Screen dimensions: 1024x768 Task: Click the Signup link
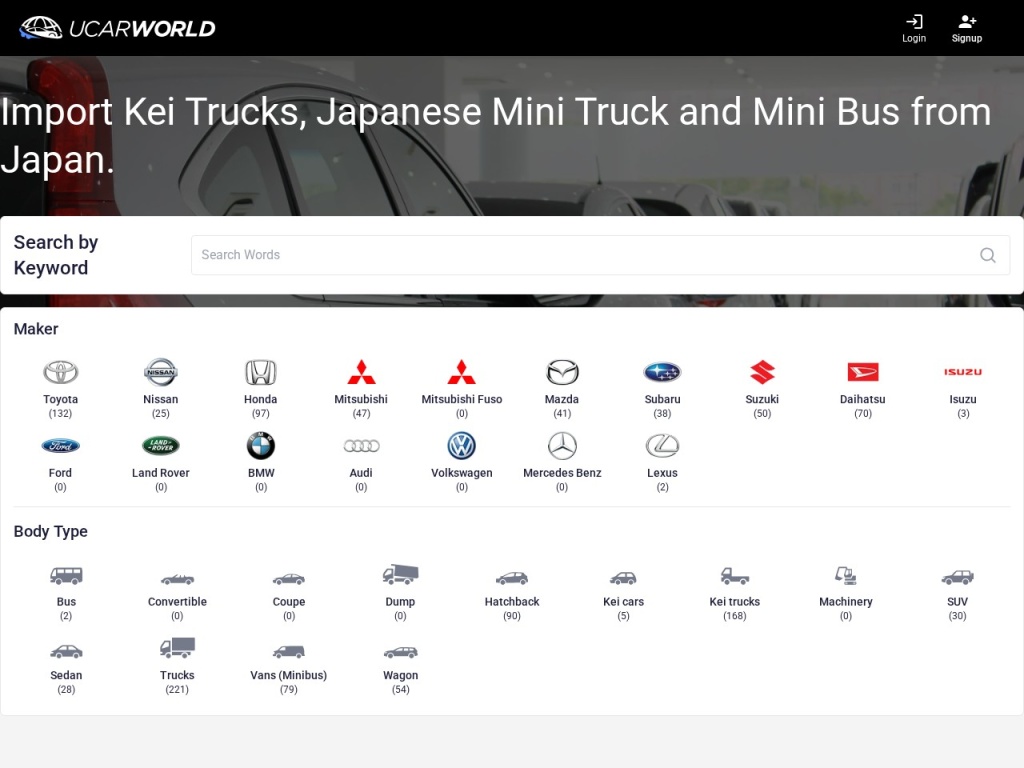pyautogui.click(x=966, y=27)
